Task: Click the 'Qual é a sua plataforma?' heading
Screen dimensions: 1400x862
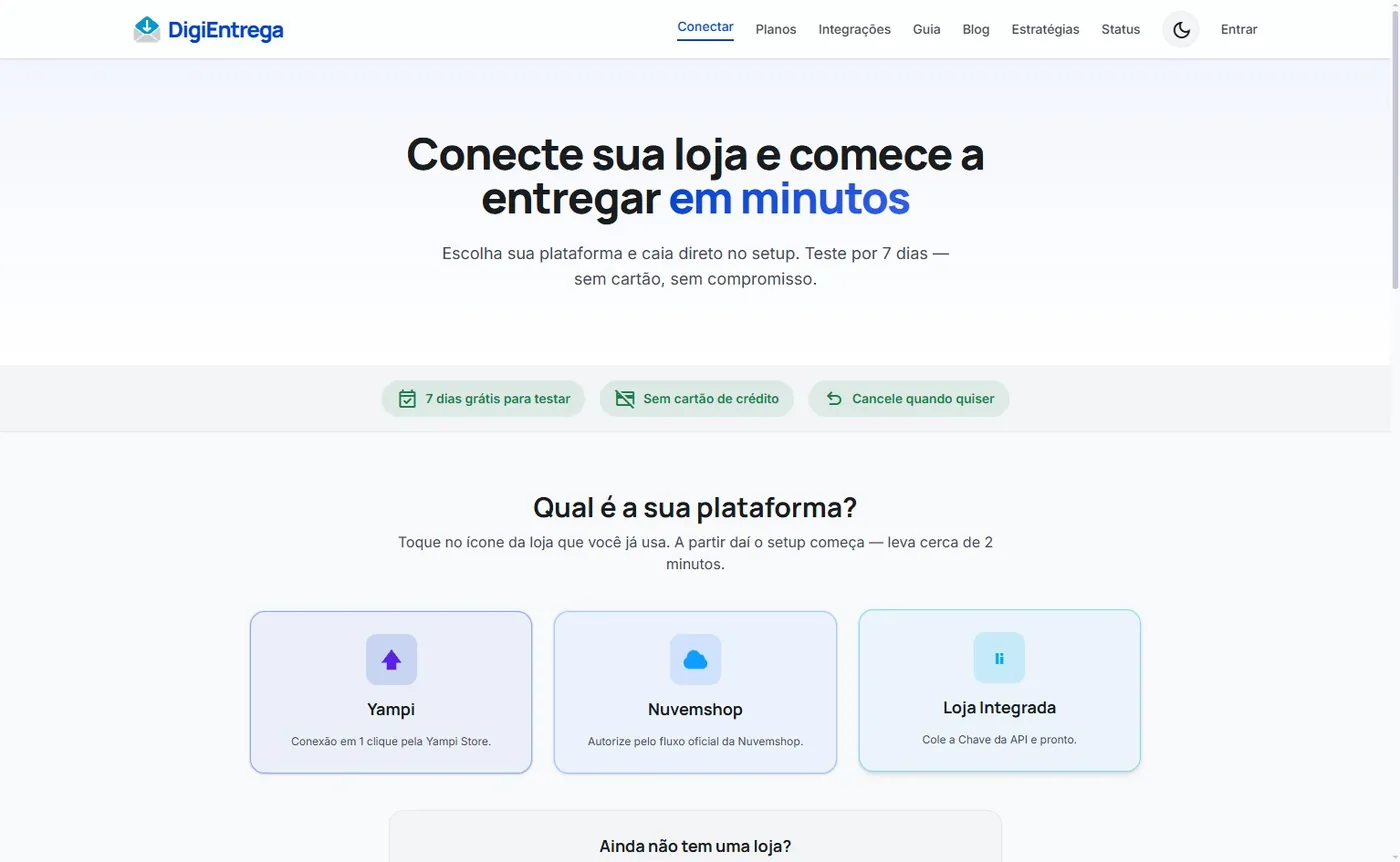Action: (x=695, y=507)
